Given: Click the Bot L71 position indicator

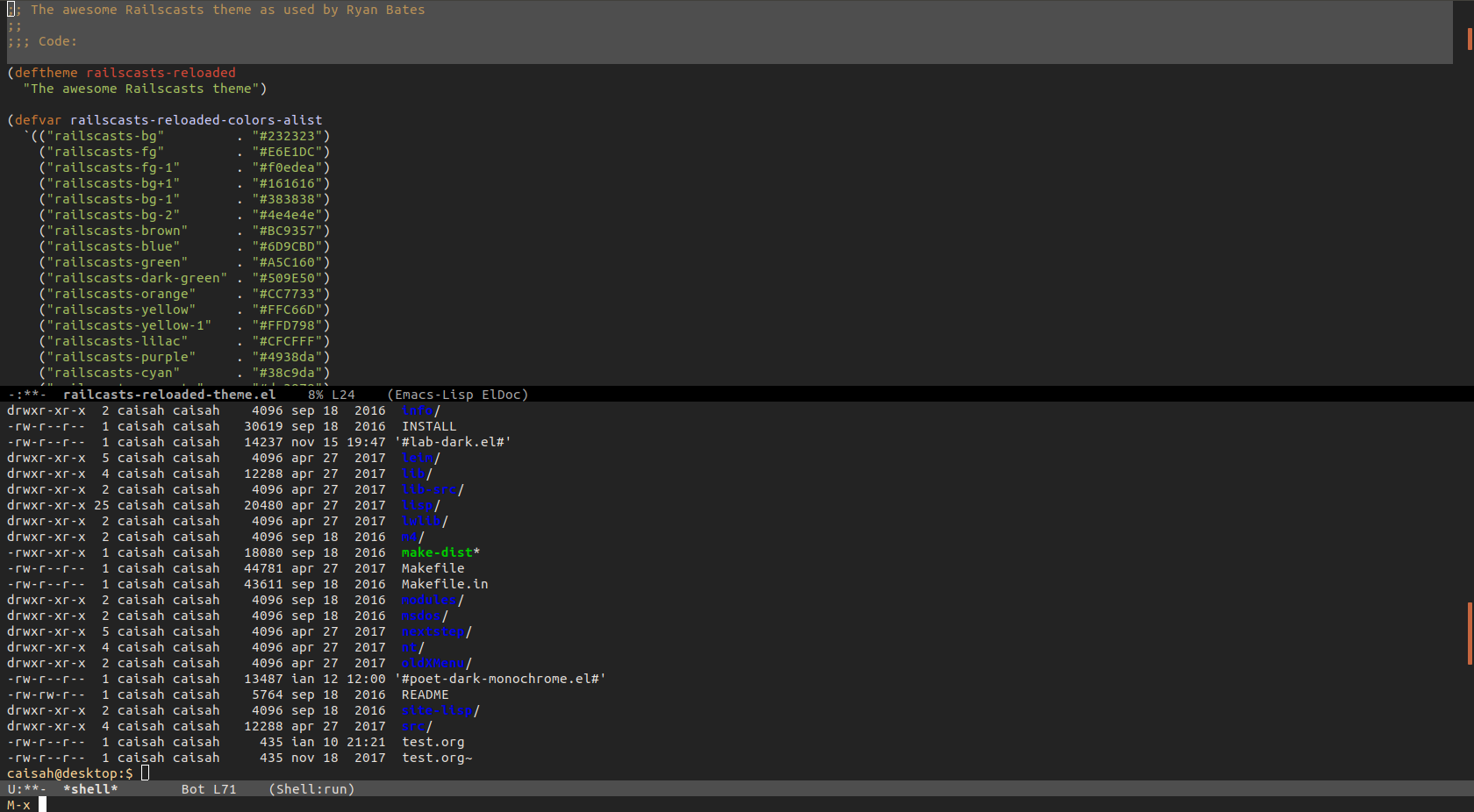Looking at the screenshot, I should [209, 789].
